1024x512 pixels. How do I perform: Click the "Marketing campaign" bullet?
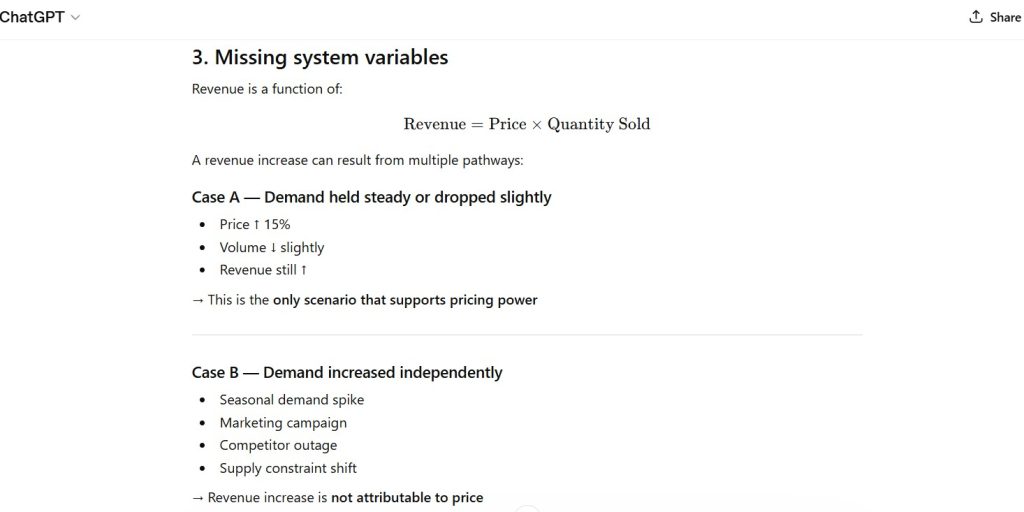283,423
